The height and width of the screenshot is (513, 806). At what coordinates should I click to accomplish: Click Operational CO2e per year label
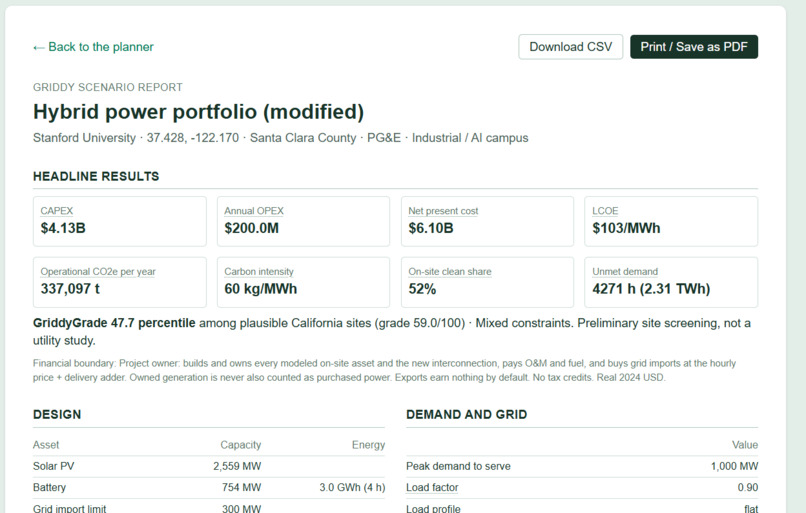[98, 271]
